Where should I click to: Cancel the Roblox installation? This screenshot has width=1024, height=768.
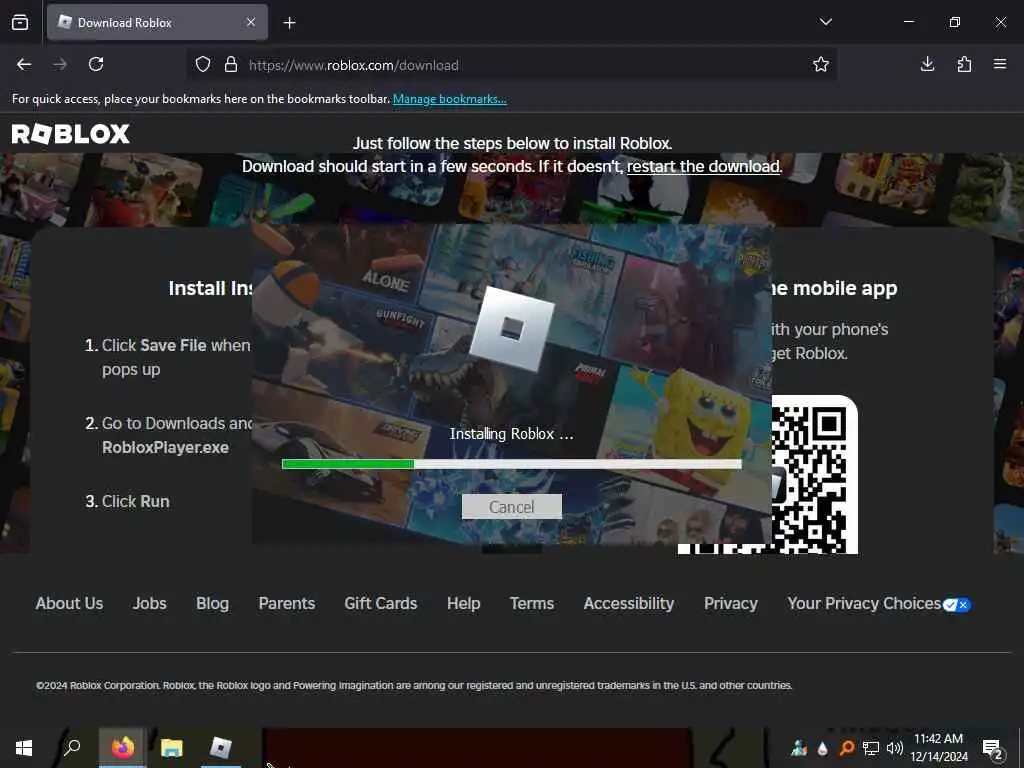pyautogui.click(x=511, y=507)
